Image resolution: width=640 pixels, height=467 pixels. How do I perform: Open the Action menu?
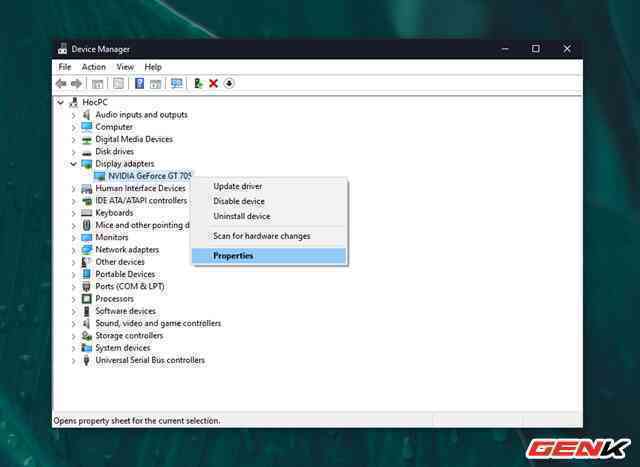click(x=93, y=67)
